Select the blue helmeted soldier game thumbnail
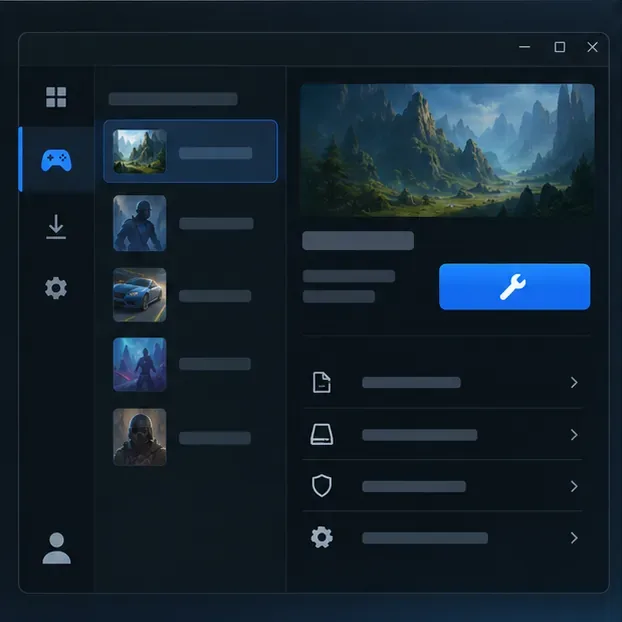The image size is (622, 622). pos(140,223)
